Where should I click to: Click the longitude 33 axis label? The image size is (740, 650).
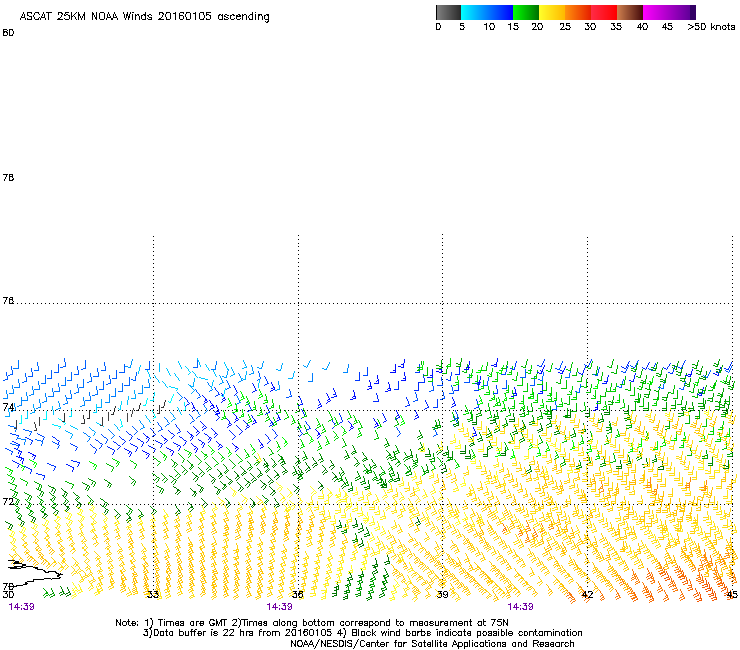153,594
